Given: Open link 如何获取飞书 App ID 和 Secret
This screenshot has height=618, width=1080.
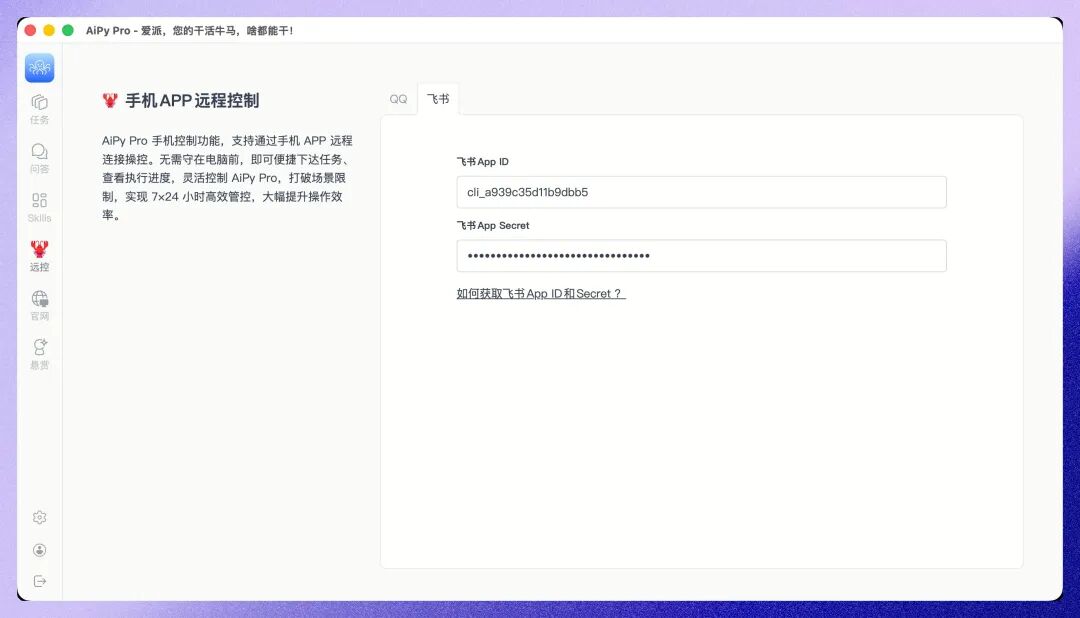Looking at the screenshot, I should 541,293.
